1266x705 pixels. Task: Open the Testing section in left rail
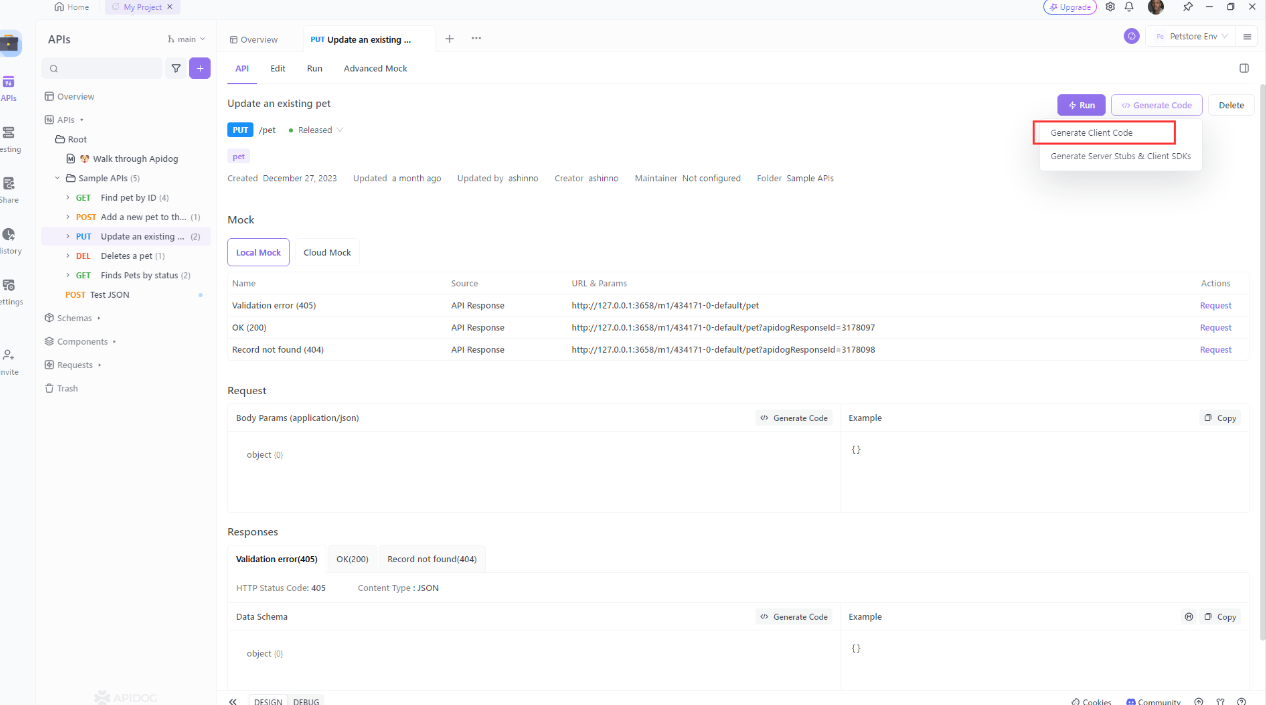(9, 139)
